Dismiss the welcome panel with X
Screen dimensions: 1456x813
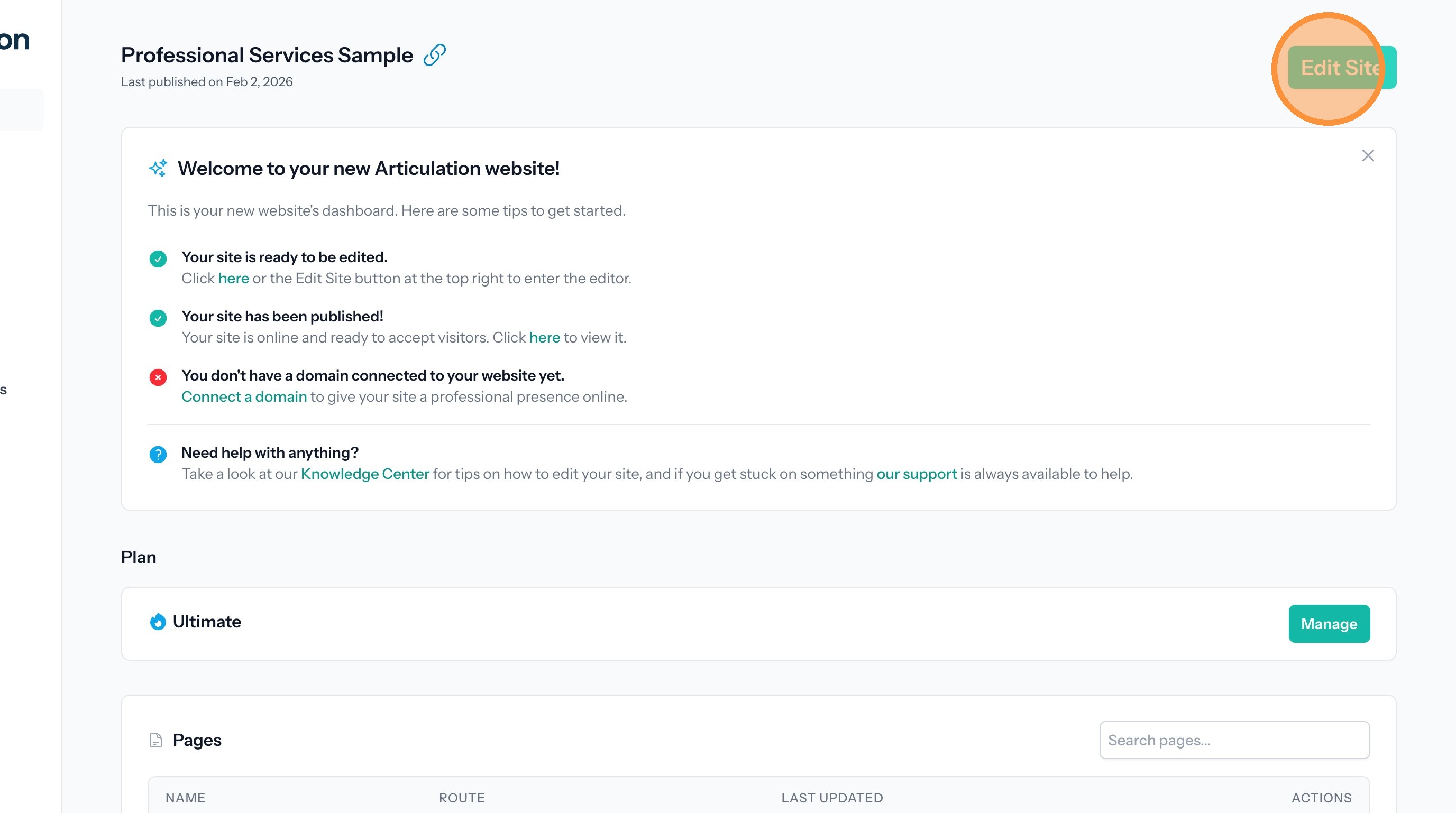pos(1367,155)
